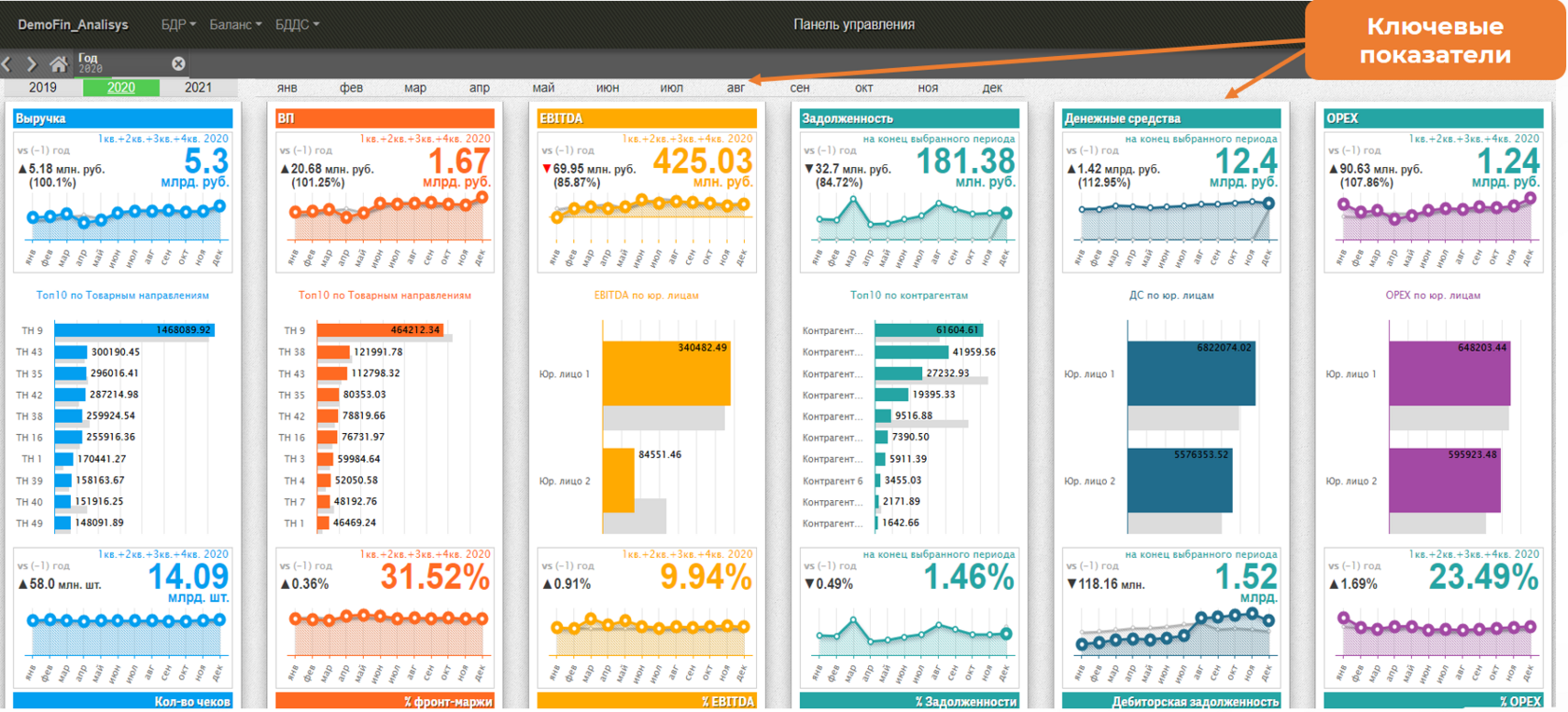Filter by month янв
Viewport: 1568px width, 712px height.
click(x=287, y=88)
